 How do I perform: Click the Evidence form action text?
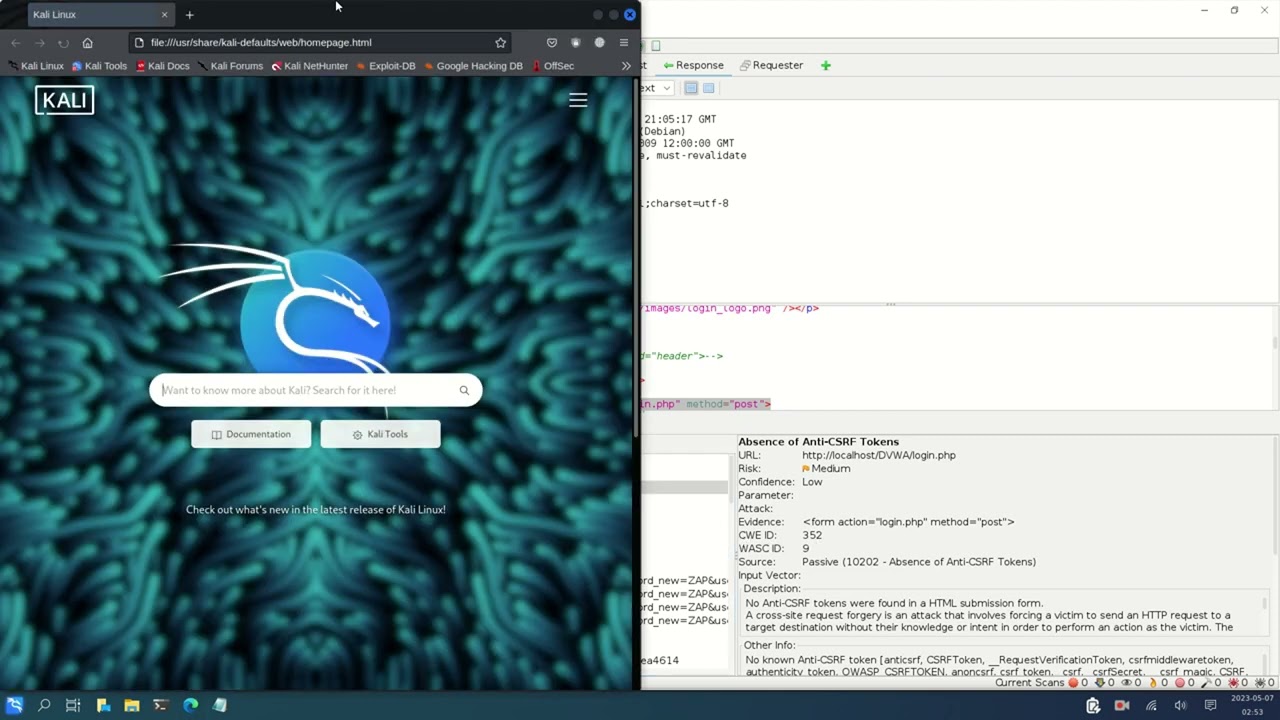908,522
